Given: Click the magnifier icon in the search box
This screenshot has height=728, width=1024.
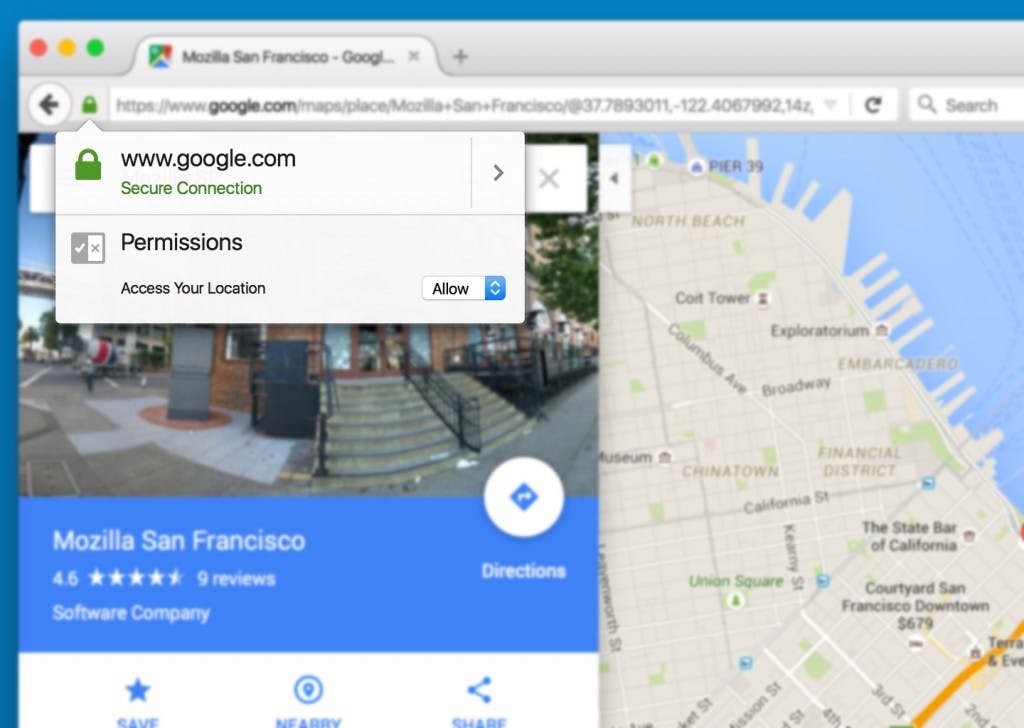Looking at the screenshot, I should 928,104.
